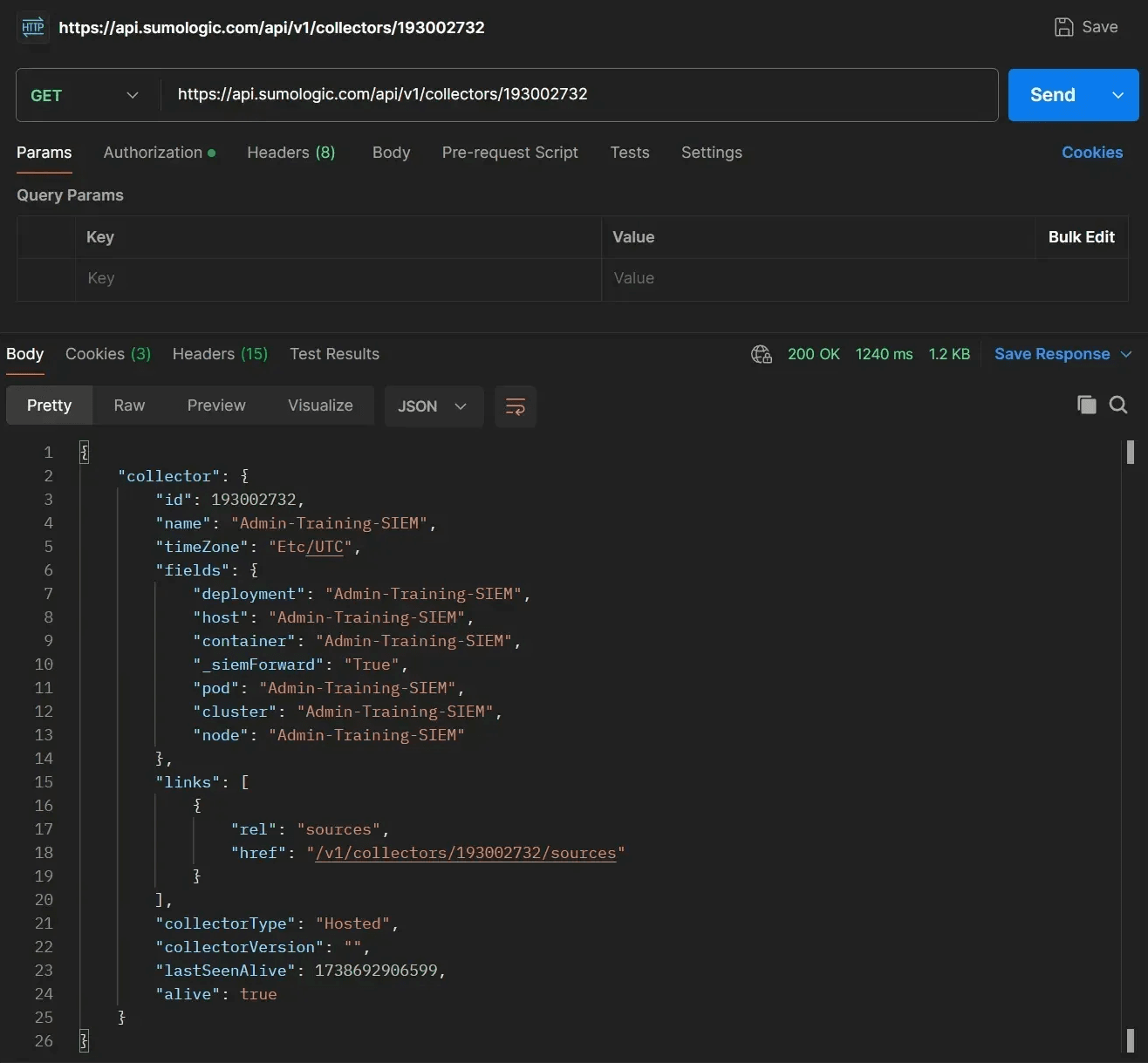Switch to Visualize response view
This screenshot has width=1148, height=1063.
click(x=320, y=405)
